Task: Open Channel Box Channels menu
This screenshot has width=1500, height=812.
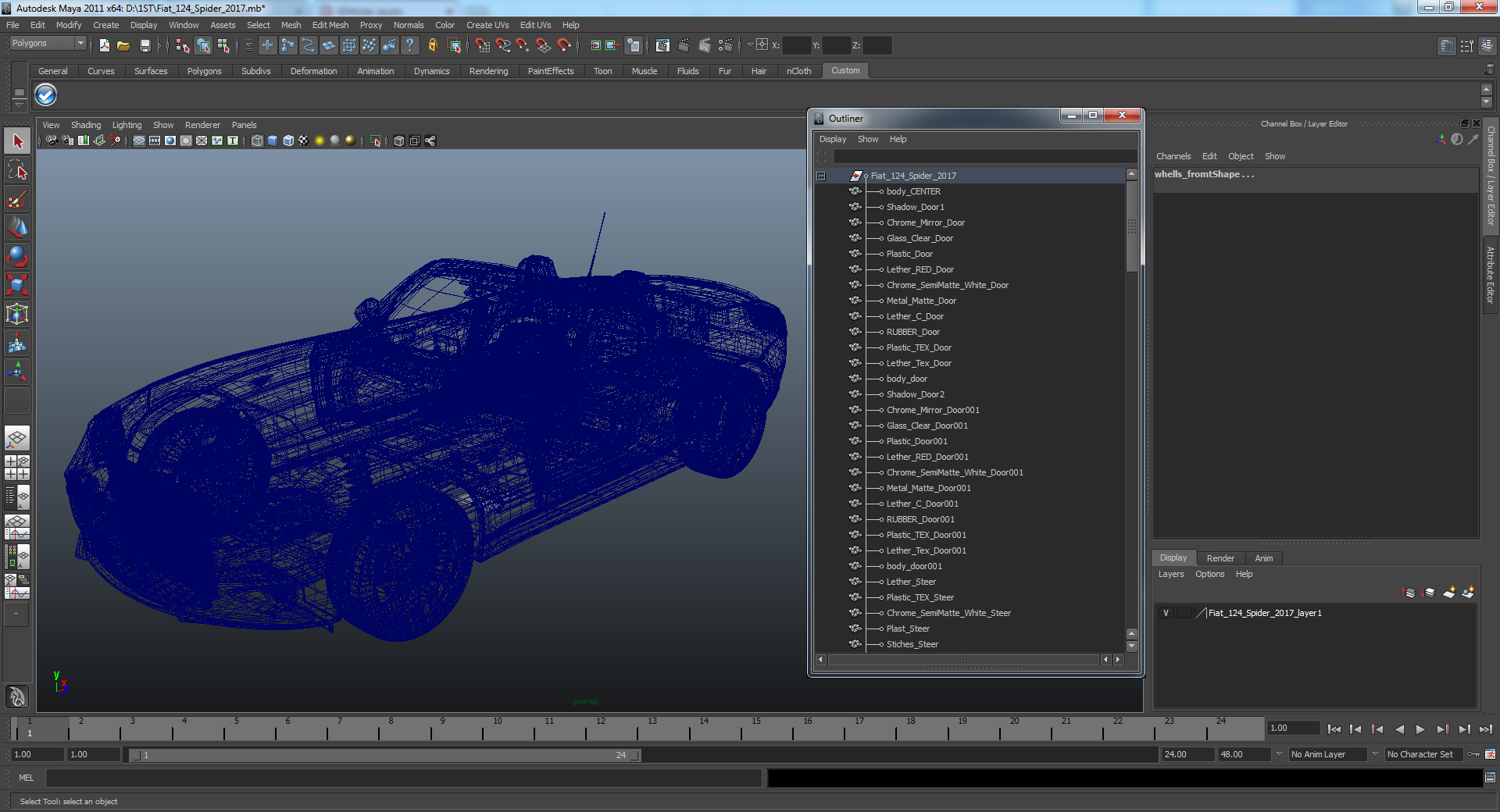Action: [x=1173, y=156]
